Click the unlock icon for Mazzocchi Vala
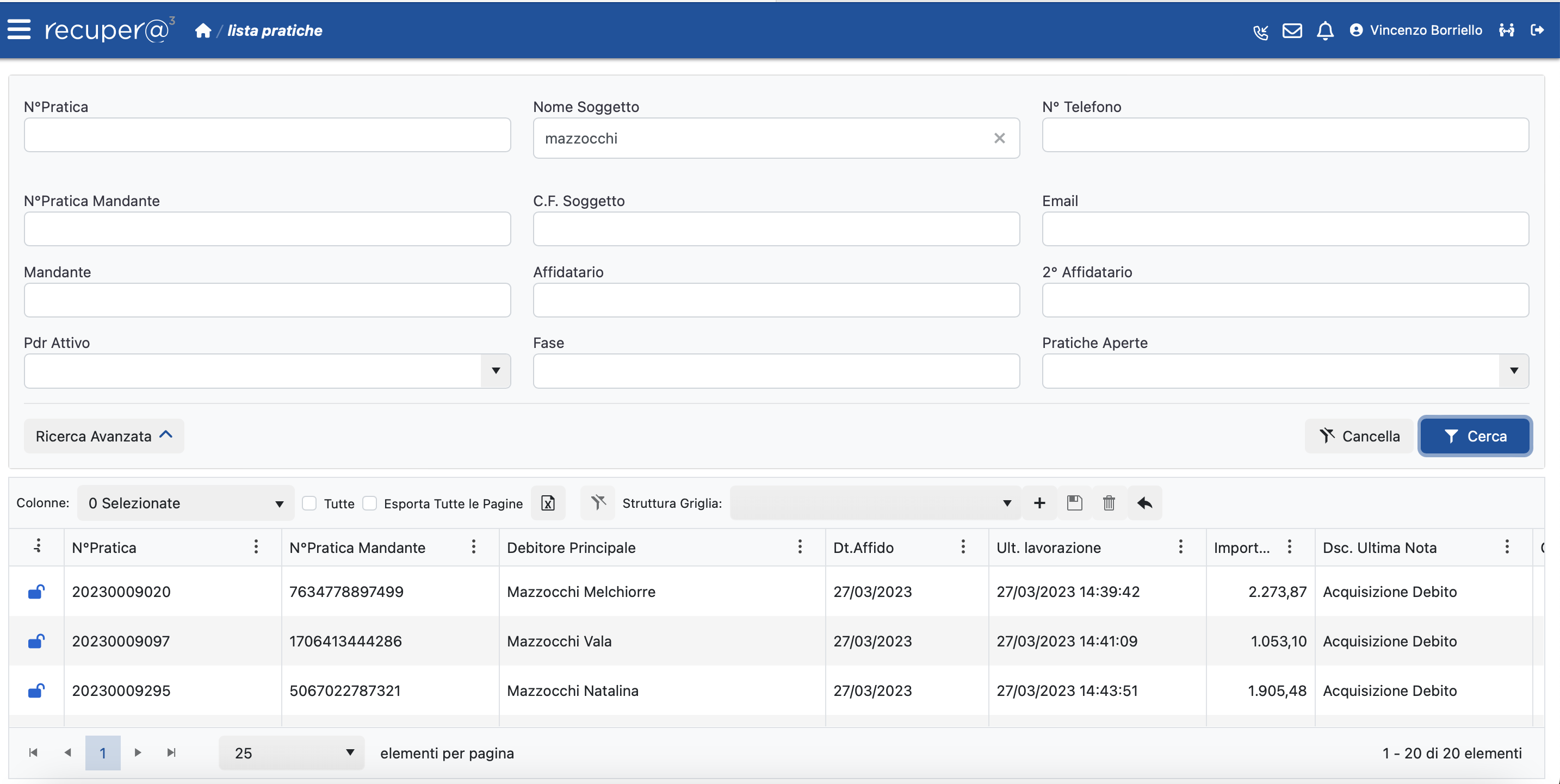 pos(36,641)
